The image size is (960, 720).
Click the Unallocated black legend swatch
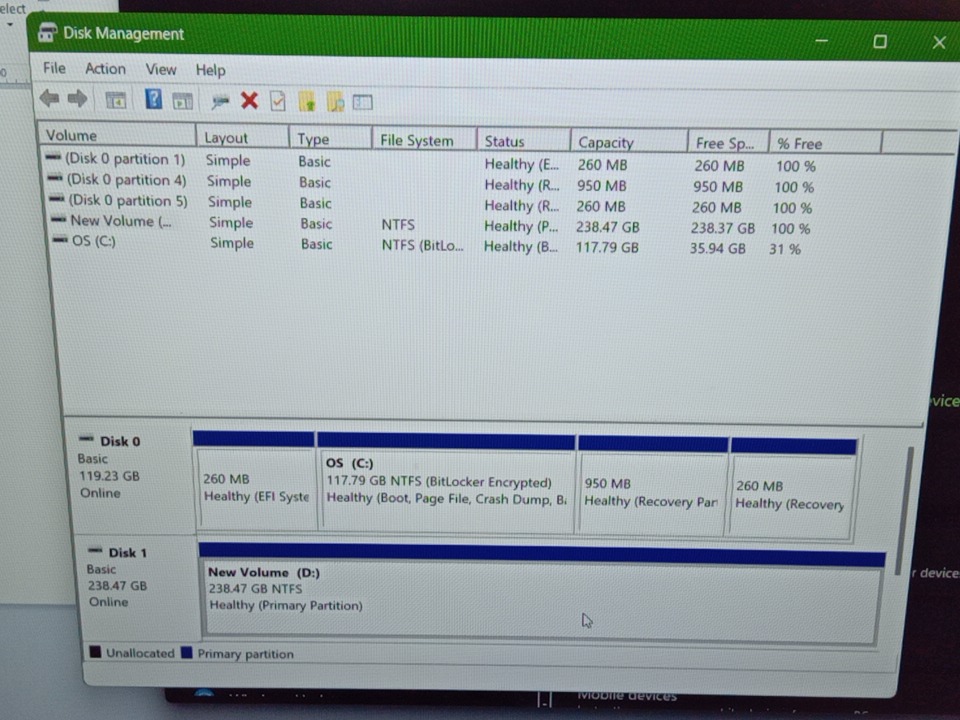pyautogui.click(x=96, y=651)
